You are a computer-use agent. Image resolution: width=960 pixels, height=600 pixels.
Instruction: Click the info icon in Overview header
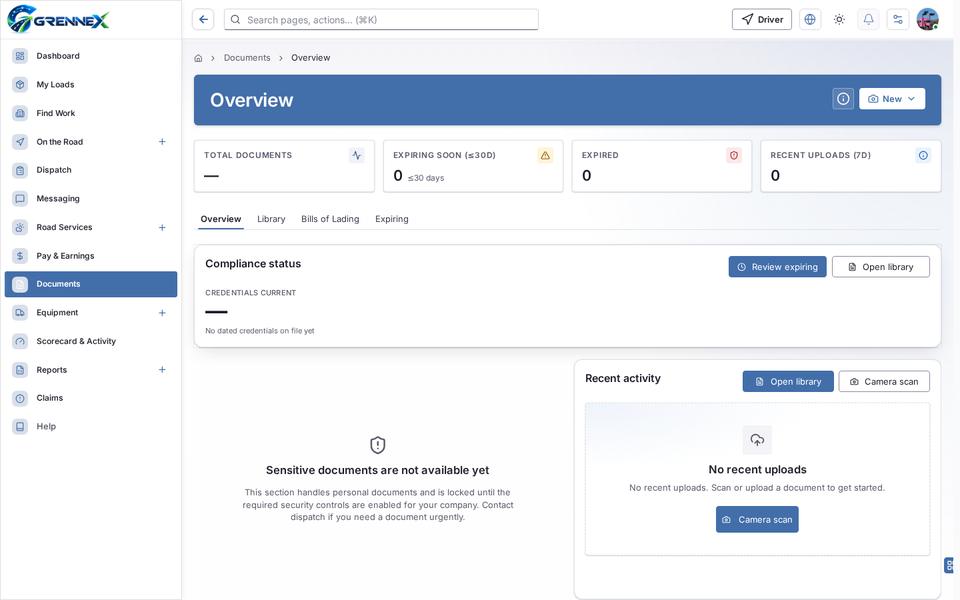[843, 99]
